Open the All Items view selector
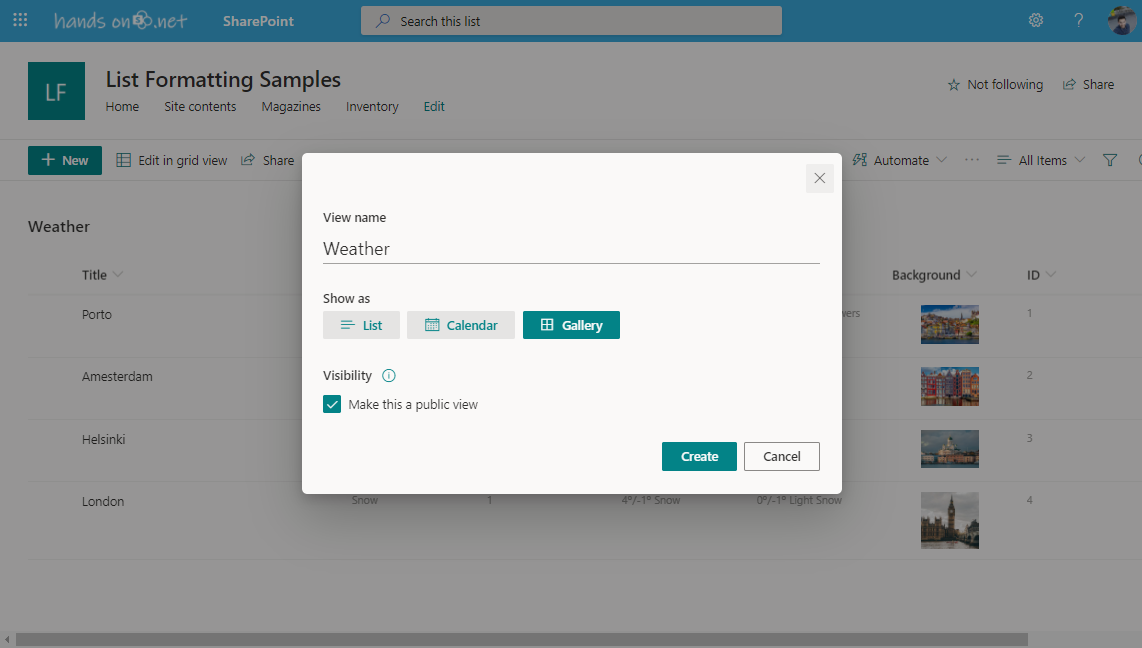 tap(1040, 159)
